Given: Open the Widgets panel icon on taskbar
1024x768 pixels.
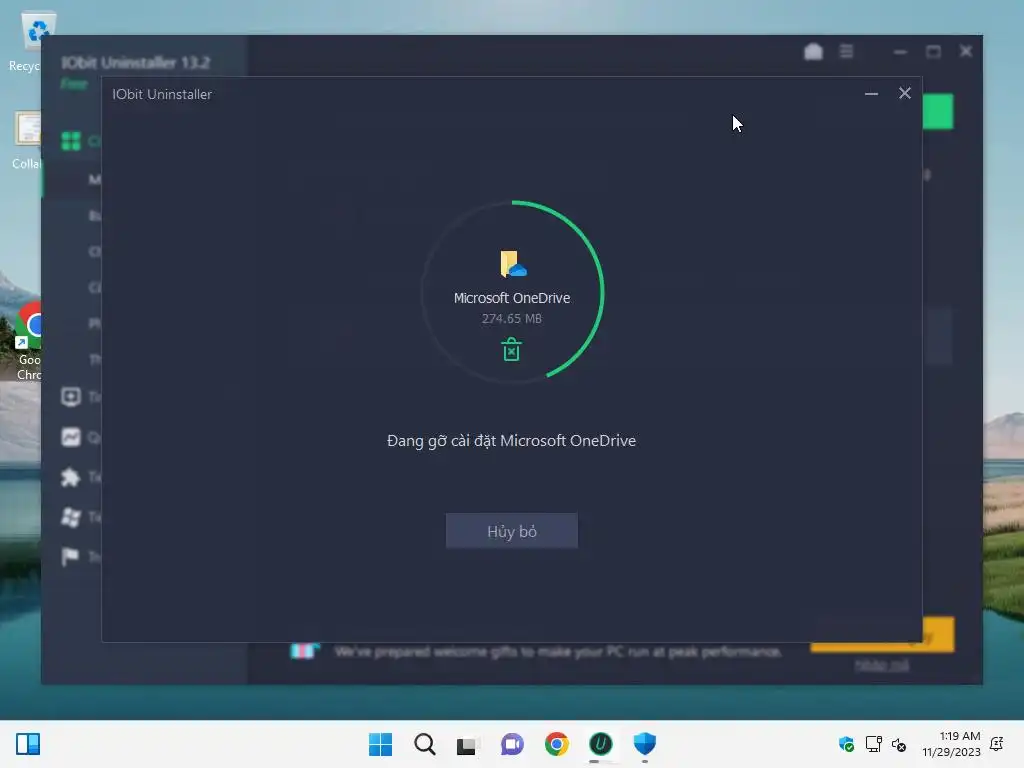Looking at the screenshot, I should 28,744.
